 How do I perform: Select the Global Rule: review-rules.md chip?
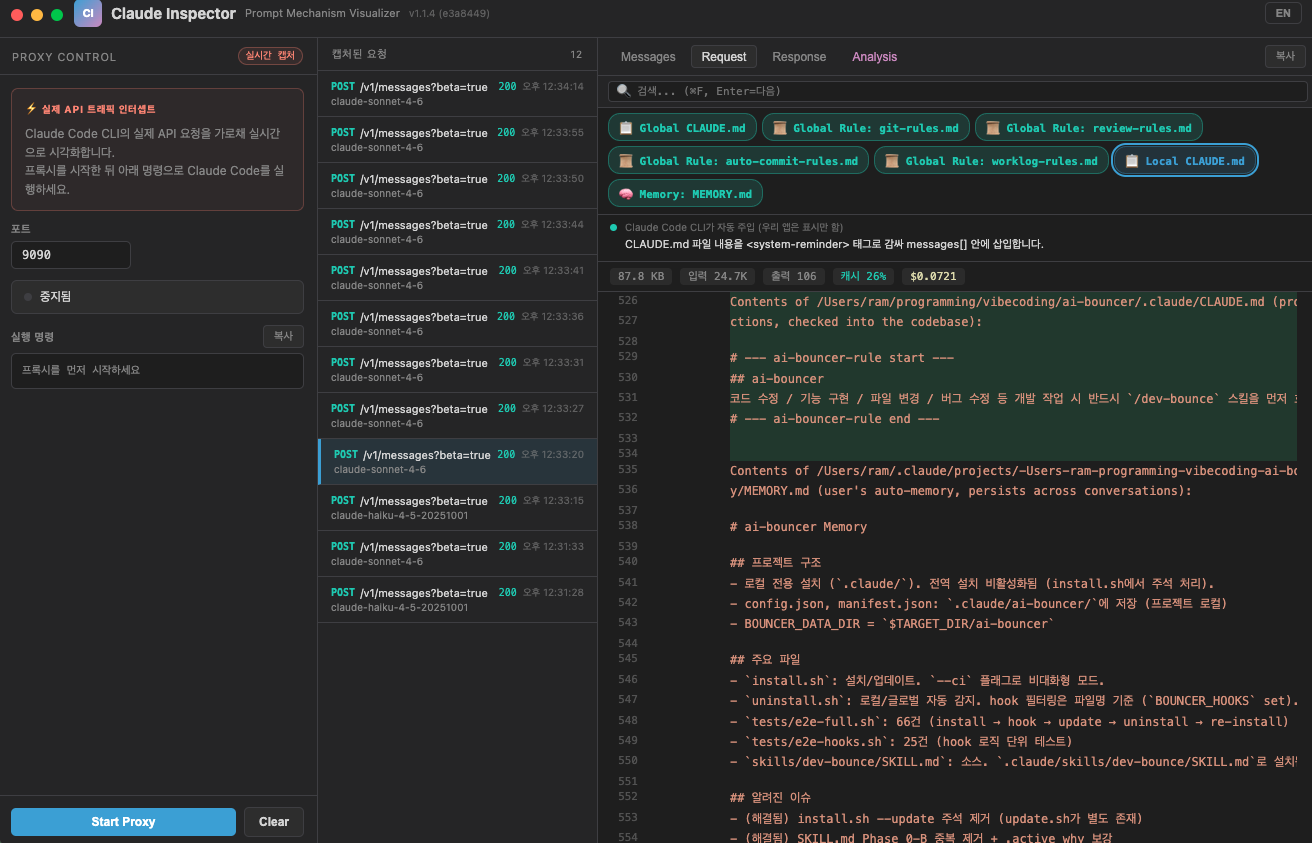[x=1088, y=128]
